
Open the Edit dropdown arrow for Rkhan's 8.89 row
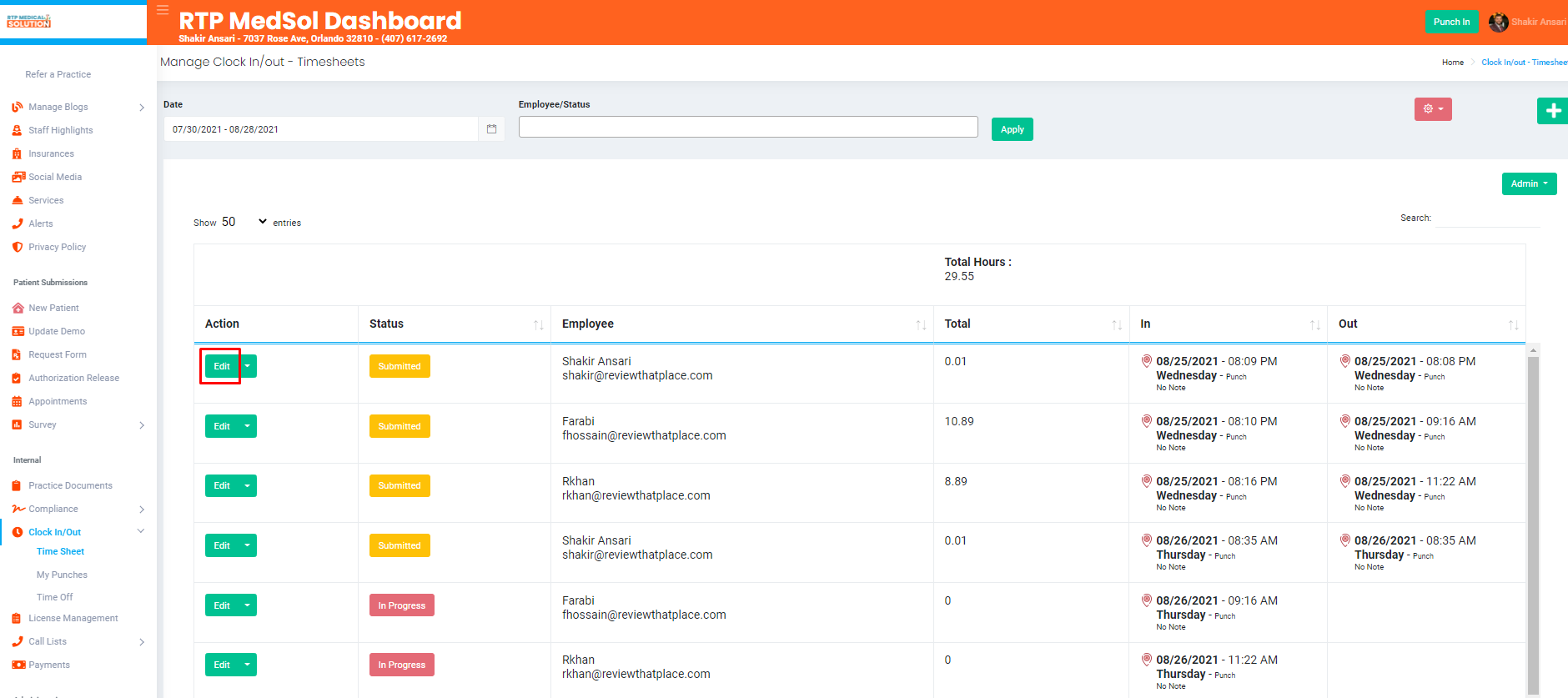(x=248, y=485)
